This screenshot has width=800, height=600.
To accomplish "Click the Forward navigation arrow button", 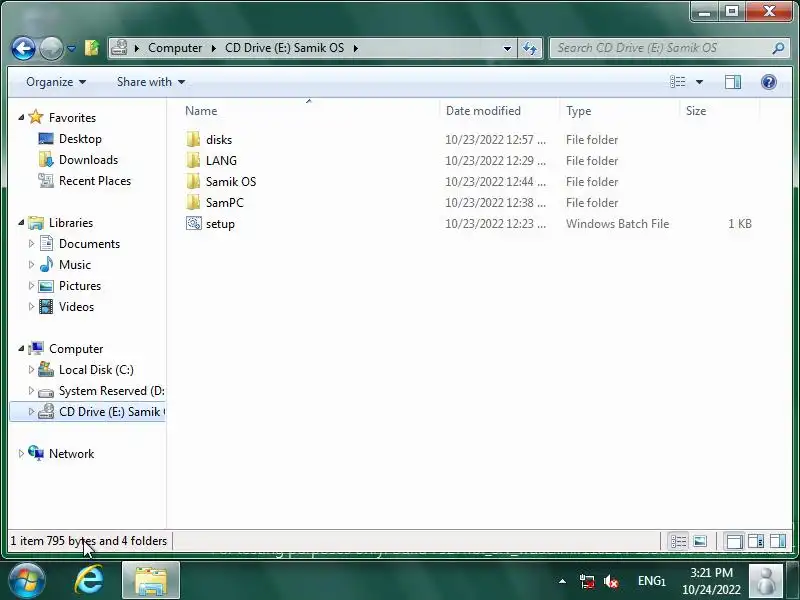I will click(x=51, y=49).
